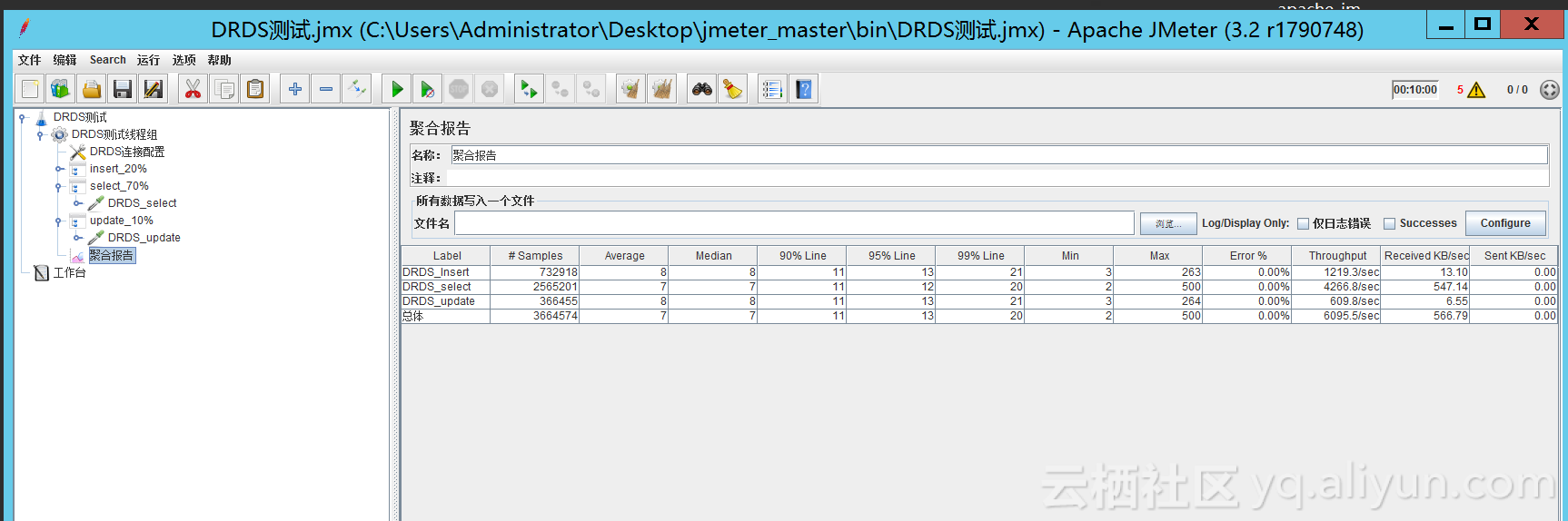The image size is (1568, 521).
Task: Collapse the DRDS测试线程组 node handle
Action: coord(40,135)
